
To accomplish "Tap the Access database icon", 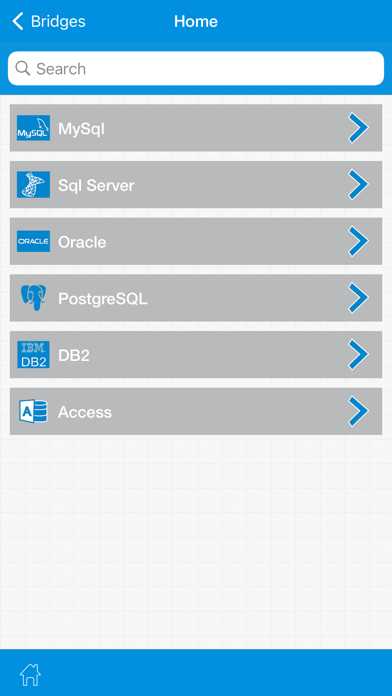I will 33,411.
